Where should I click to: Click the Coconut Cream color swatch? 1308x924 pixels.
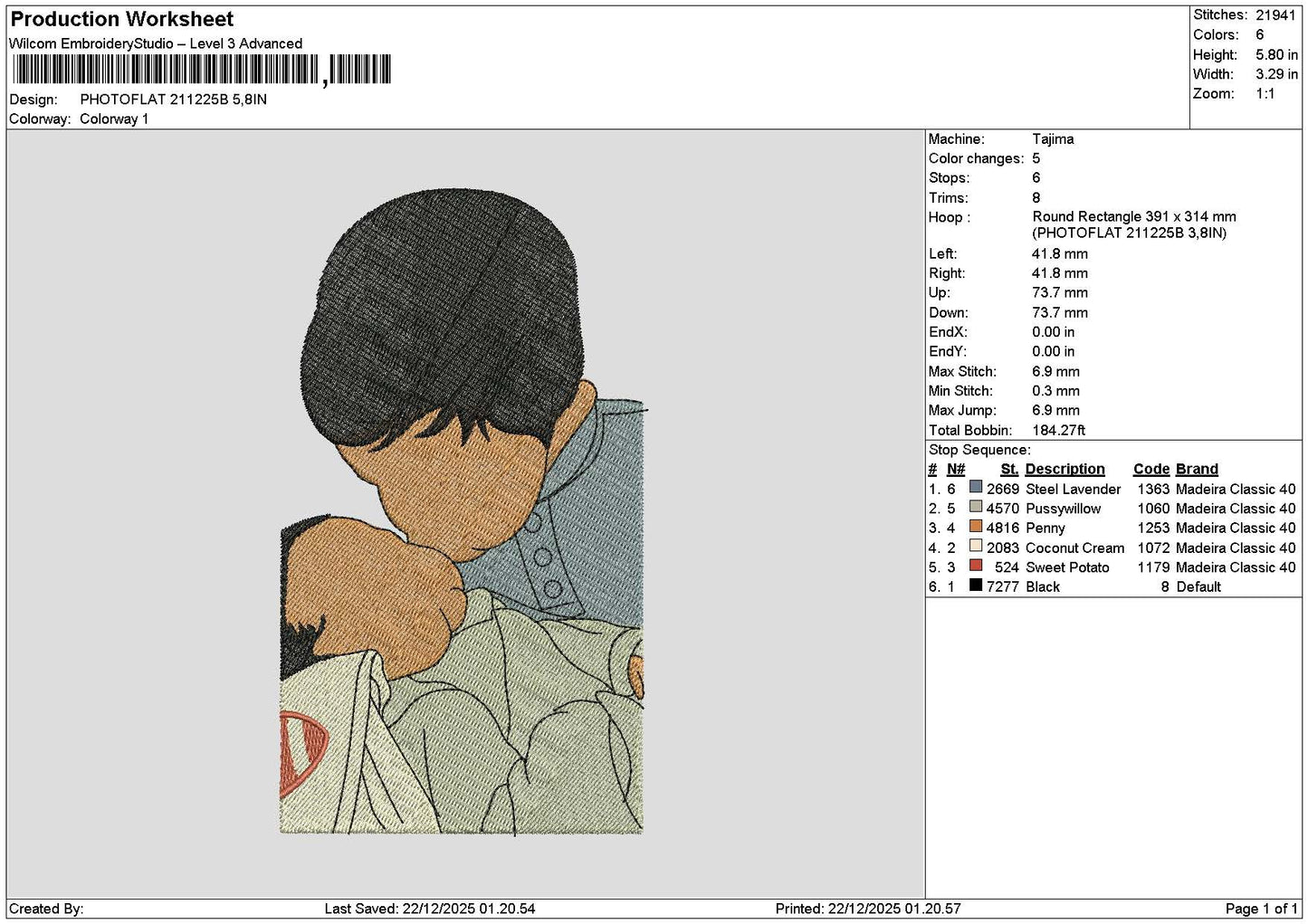[976, 547]
